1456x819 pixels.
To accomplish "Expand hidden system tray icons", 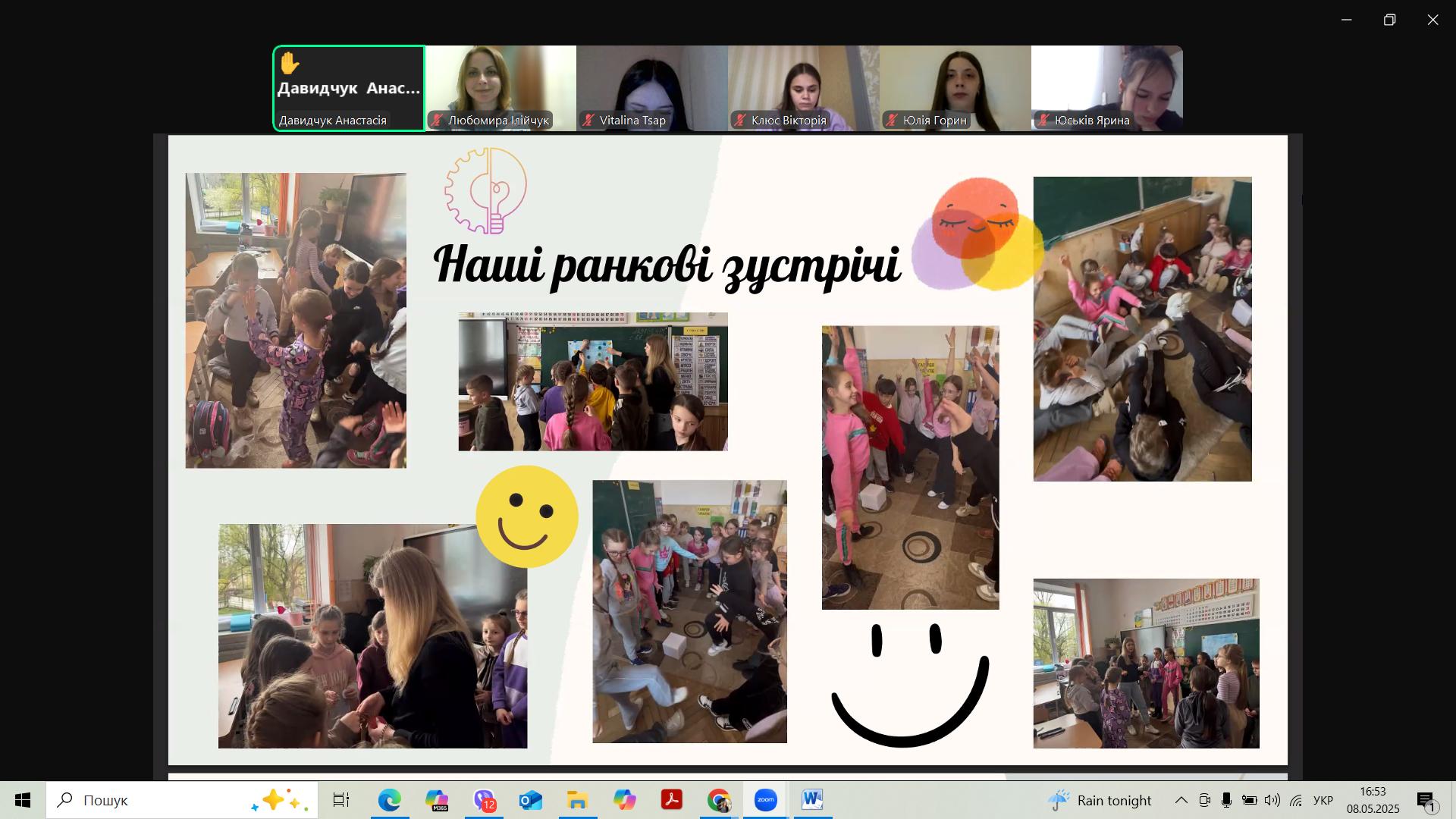I will pos(1181,799).
